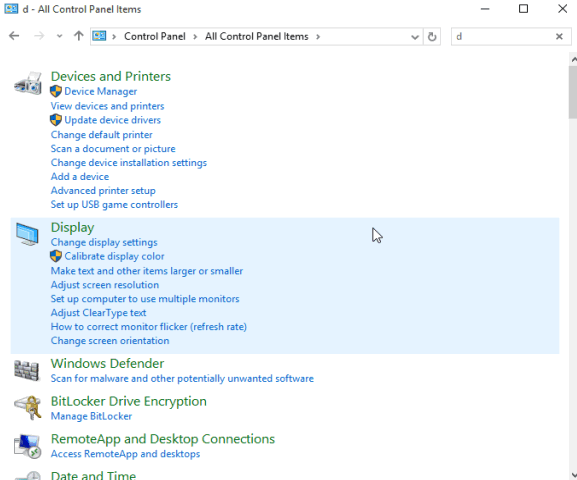Click into the search input field
This screenshot has width=577, height=480.
click(503, 36)
